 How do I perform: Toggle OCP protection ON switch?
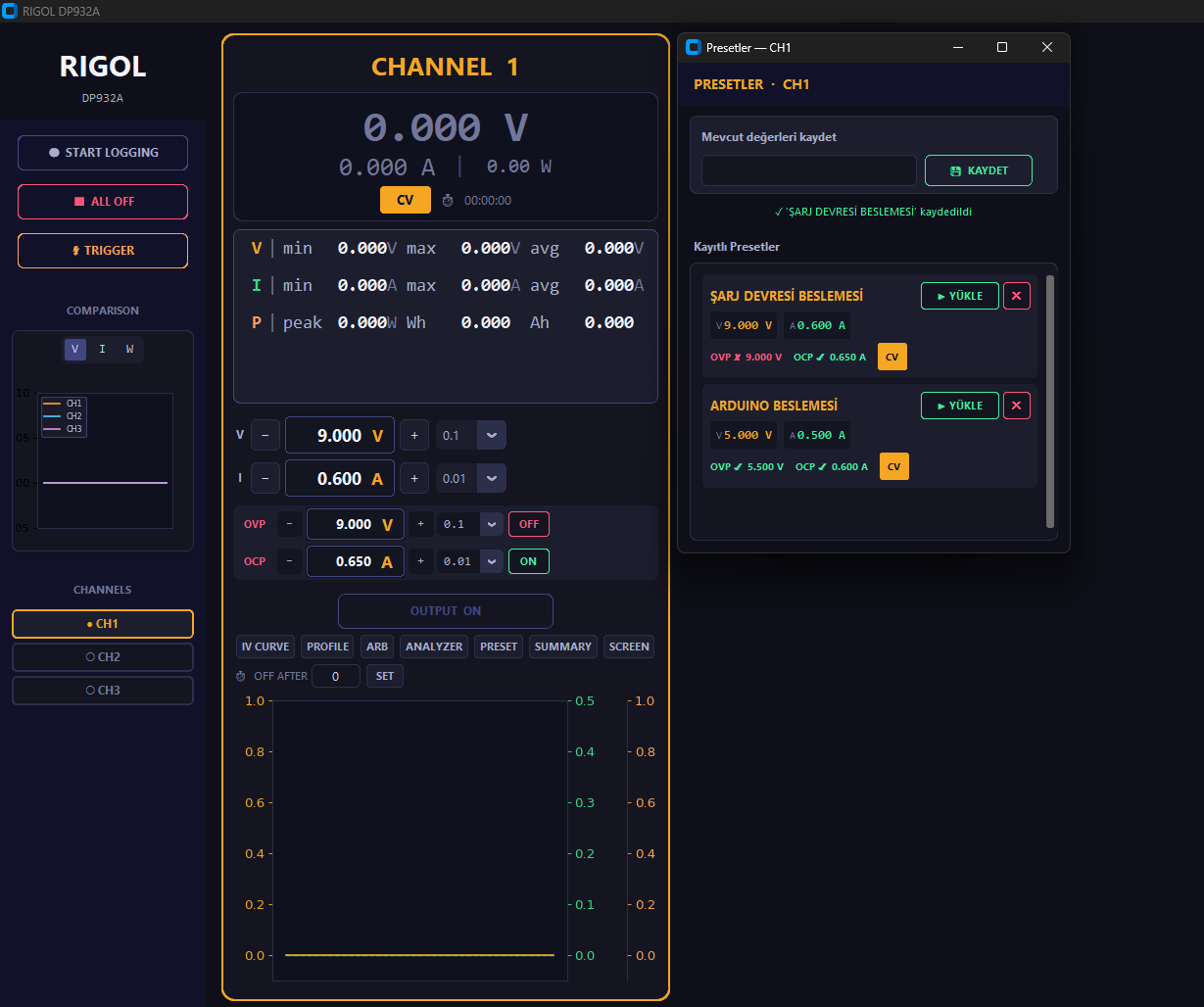(x=528, y=561)
